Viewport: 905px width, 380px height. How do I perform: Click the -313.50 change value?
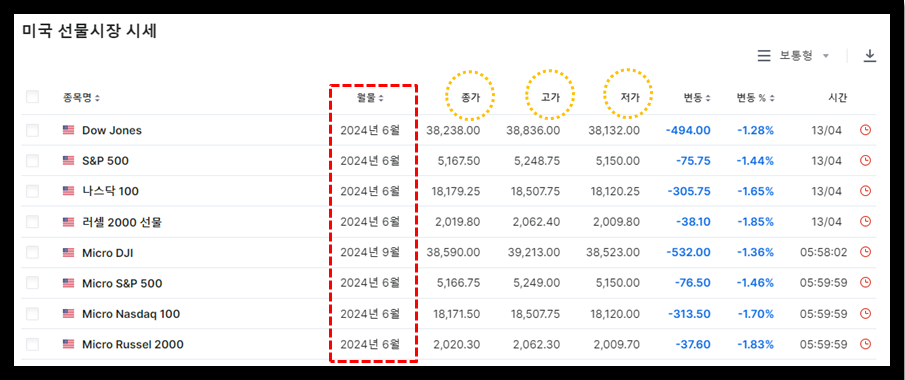click(690, 314)
